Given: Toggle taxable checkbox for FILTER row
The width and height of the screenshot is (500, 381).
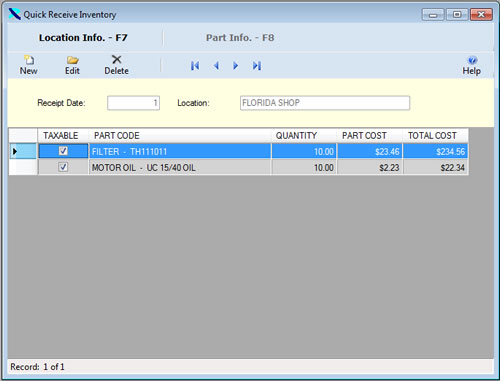Looking at the screenshot, I should pos(63,151).
